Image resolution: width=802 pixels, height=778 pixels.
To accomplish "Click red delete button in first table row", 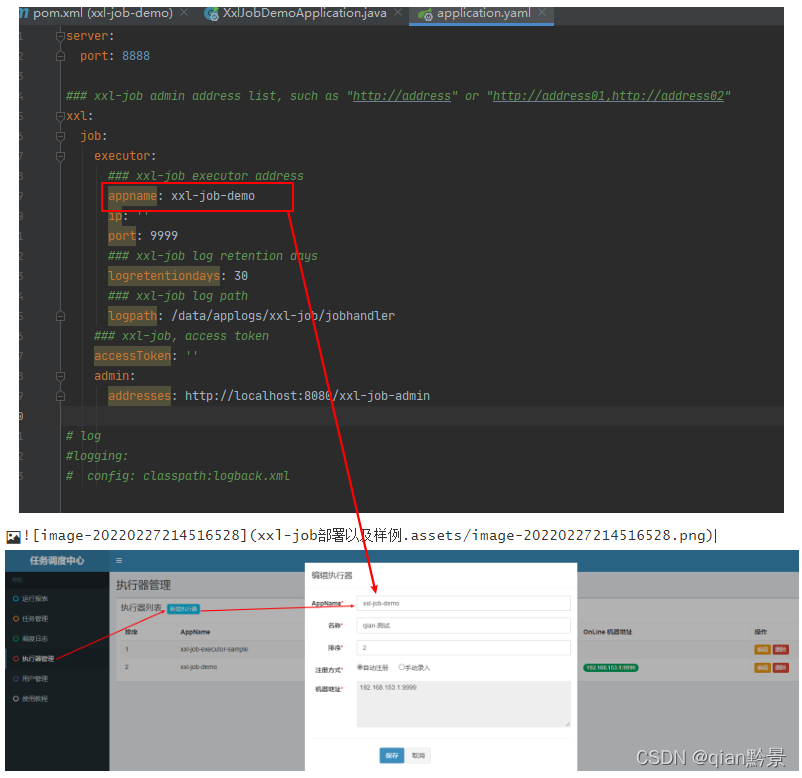I will pyautogui.click(x=781, y=650).
